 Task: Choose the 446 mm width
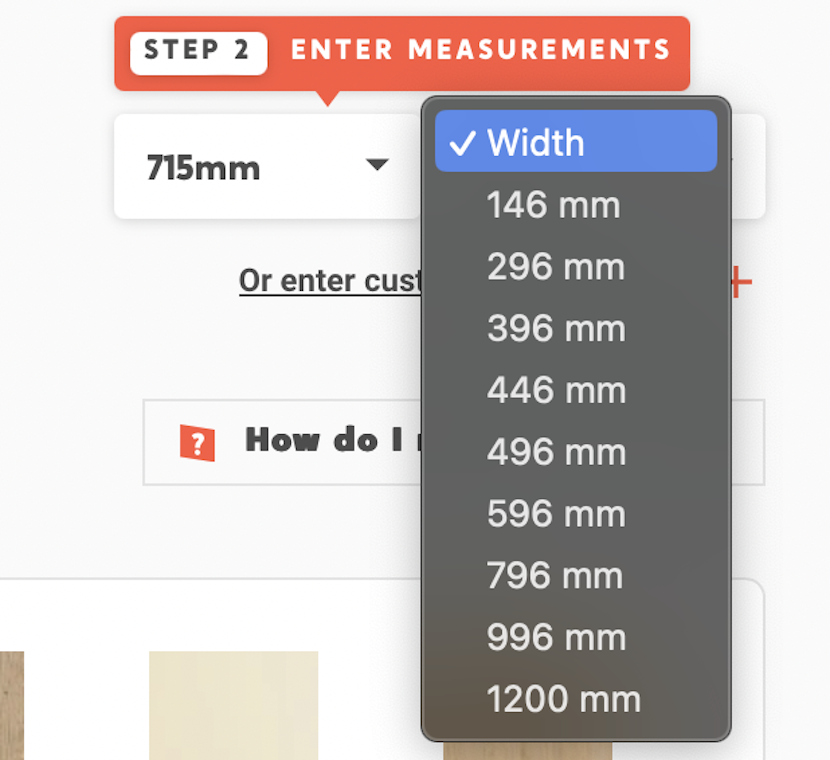pos(556,390)
